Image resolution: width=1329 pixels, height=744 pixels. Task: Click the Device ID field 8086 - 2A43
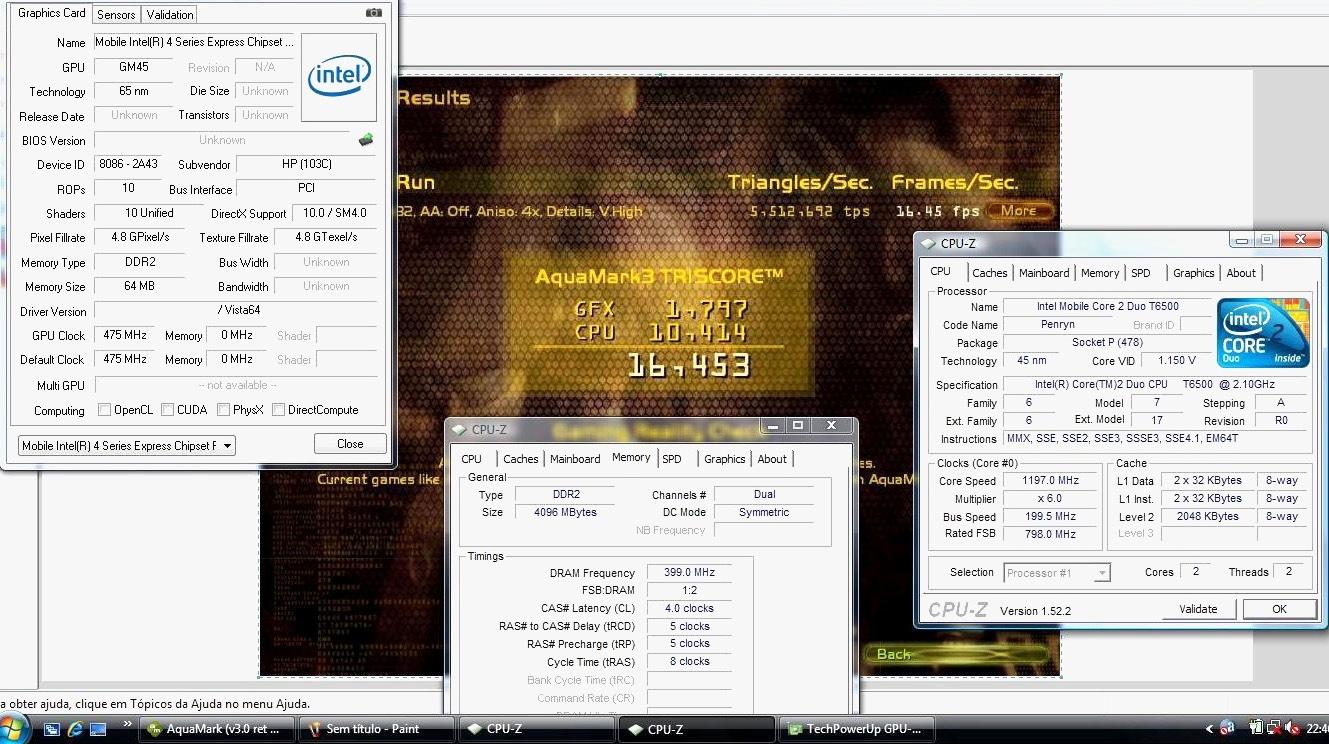(x=130, y=164)
